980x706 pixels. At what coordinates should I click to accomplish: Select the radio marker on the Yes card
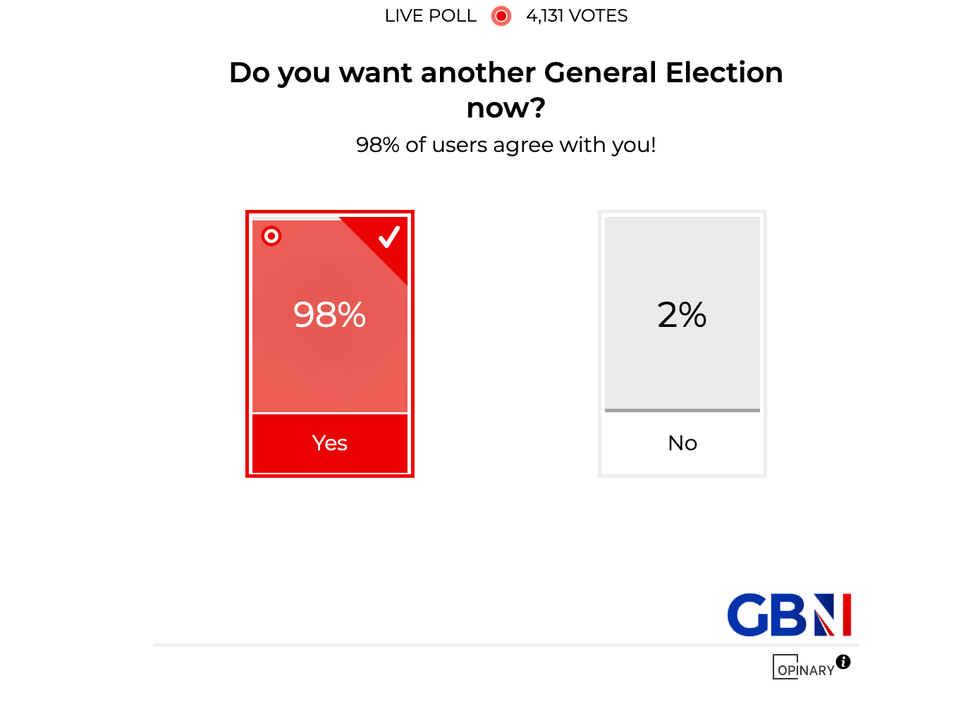click(x=271, y=236)
